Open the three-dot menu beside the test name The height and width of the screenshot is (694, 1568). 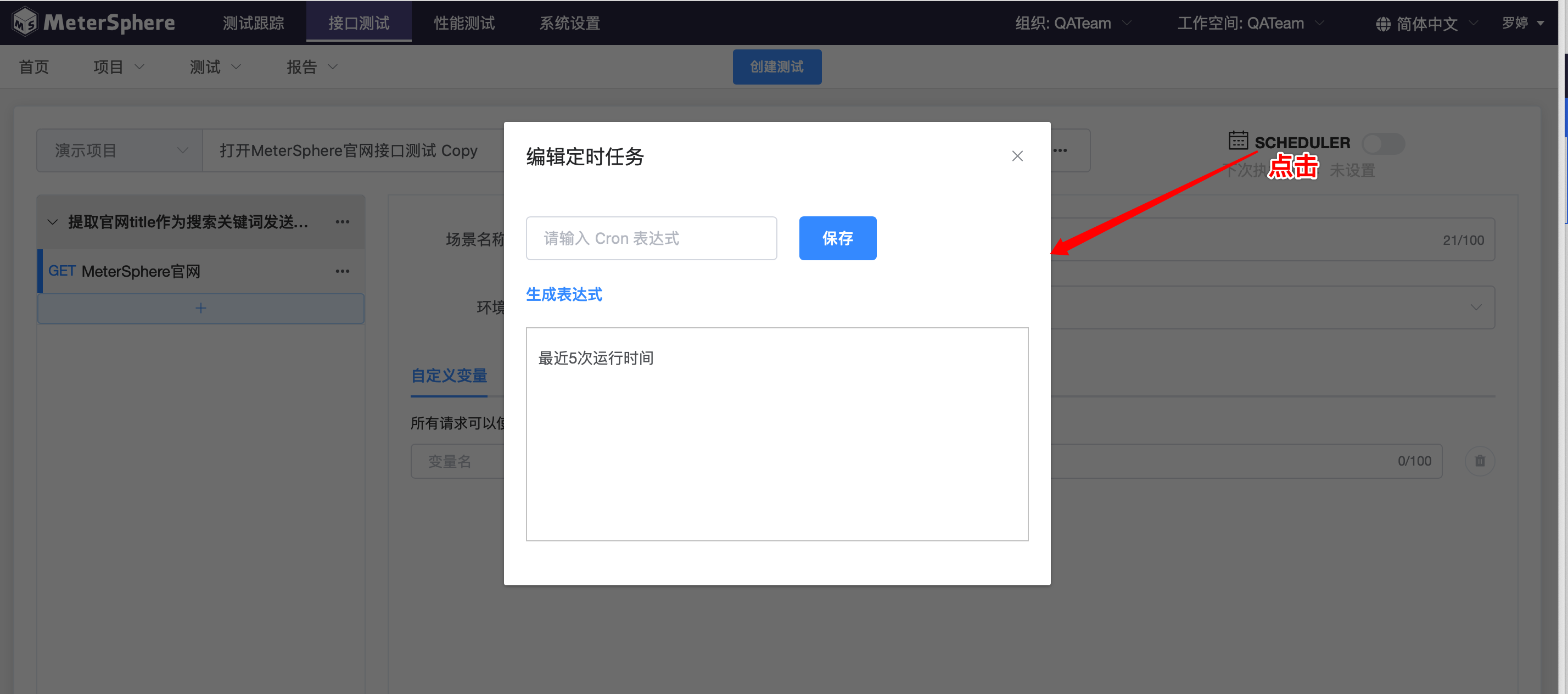coord(1060,151)
